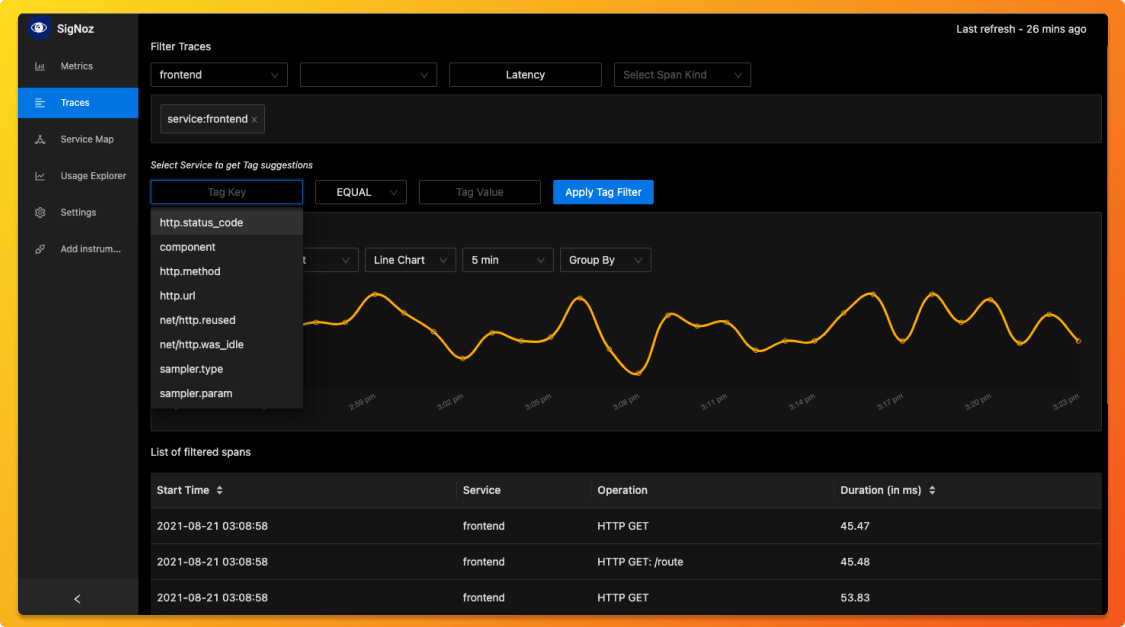Click the SigNoz eye logo icon
The width and height of the screenshot is (1125, 627).
39,28
